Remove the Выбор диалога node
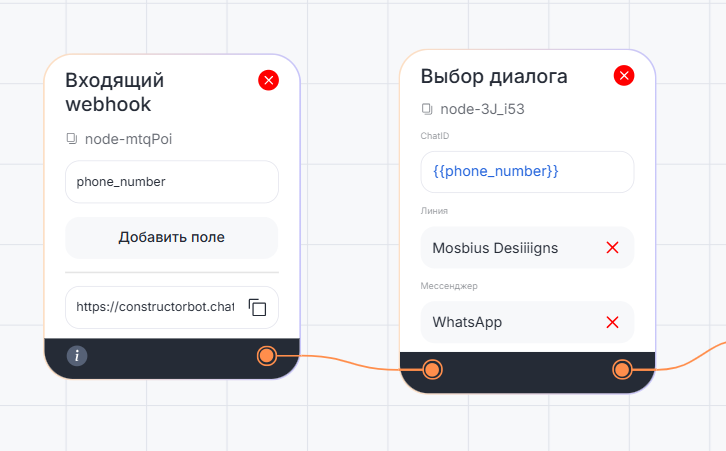726x451 pixels. [624, 76]
